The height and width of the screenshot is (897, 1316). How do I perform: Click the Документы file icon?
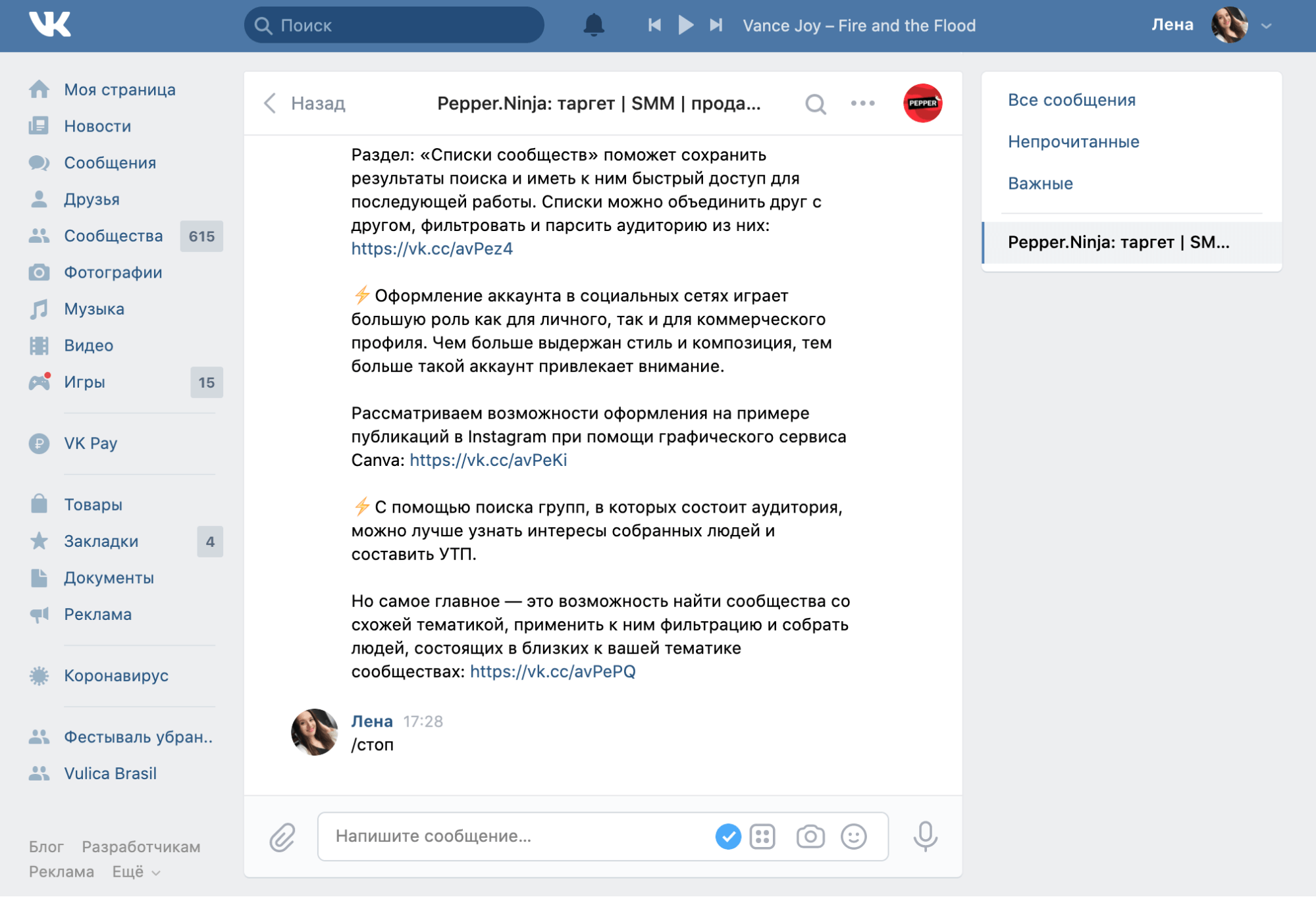[39, 578]
